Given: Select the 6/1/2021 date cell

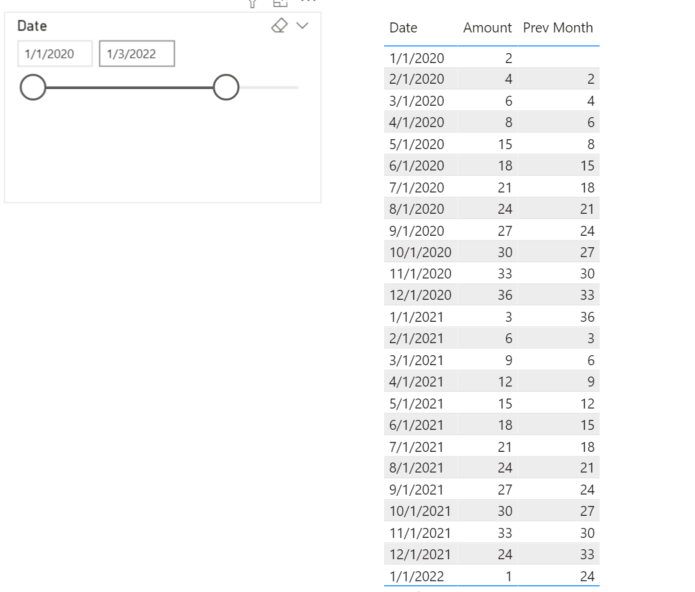Looking at the screenshot, I should click(x=416, y=425).
